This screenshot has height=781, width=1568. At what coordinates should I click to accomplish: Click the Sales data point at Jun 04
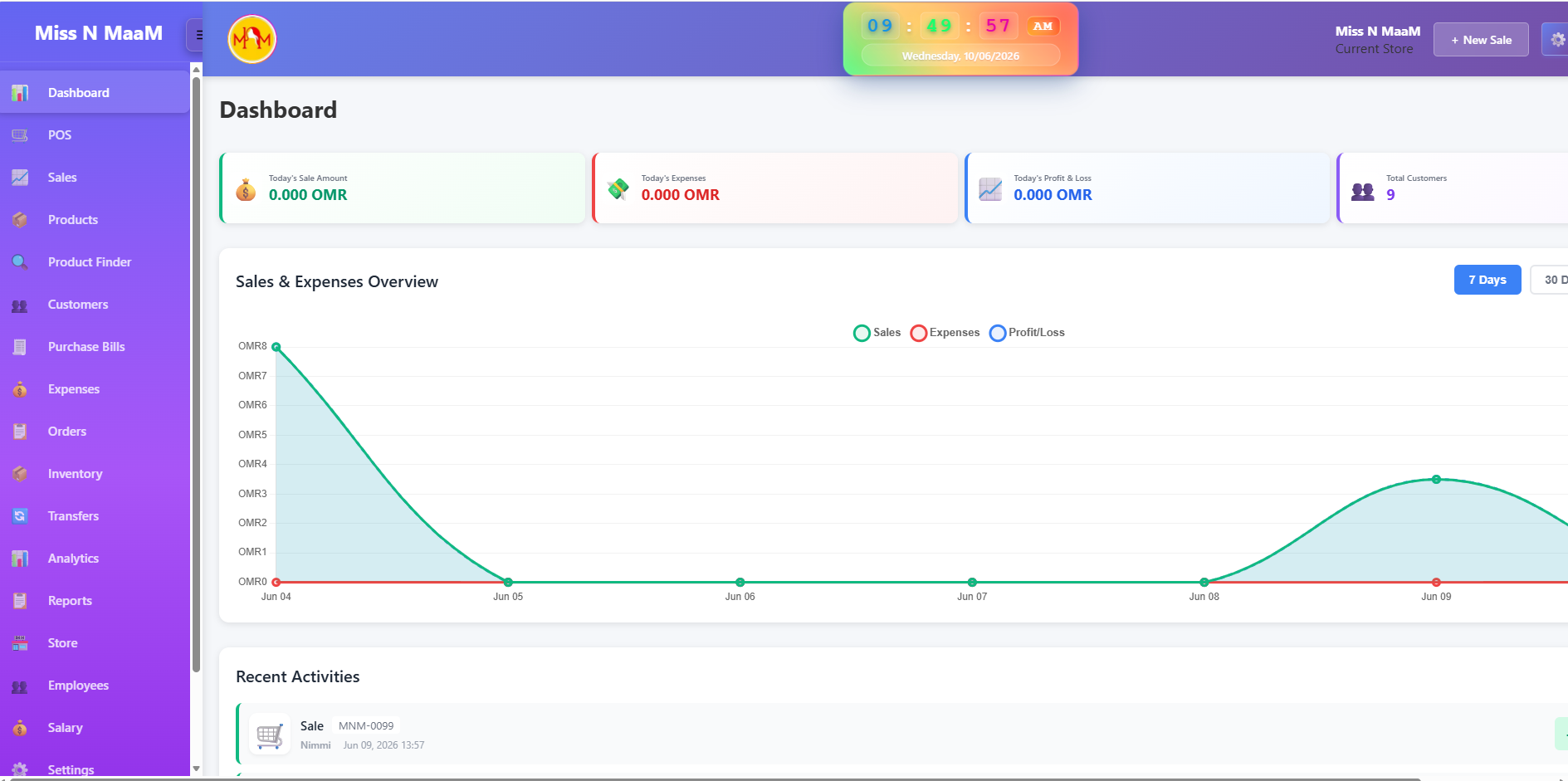click(x=276, y=347)
